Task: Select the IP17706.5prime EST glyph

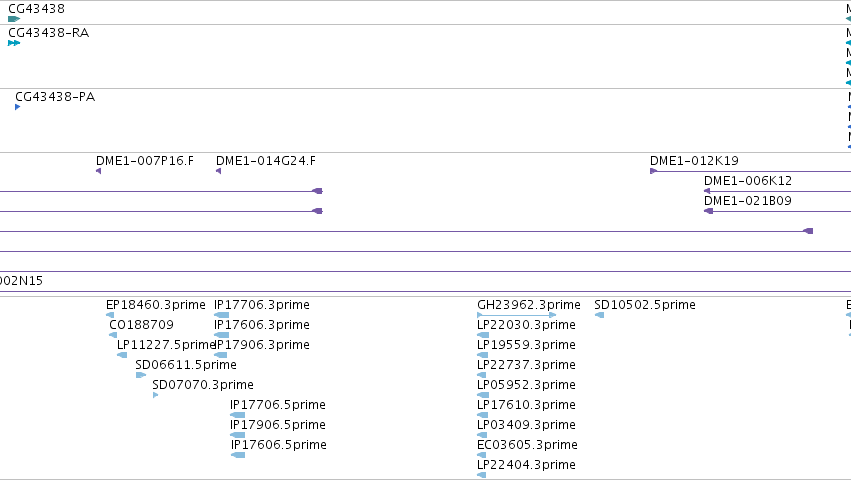Action: point(237,415)
